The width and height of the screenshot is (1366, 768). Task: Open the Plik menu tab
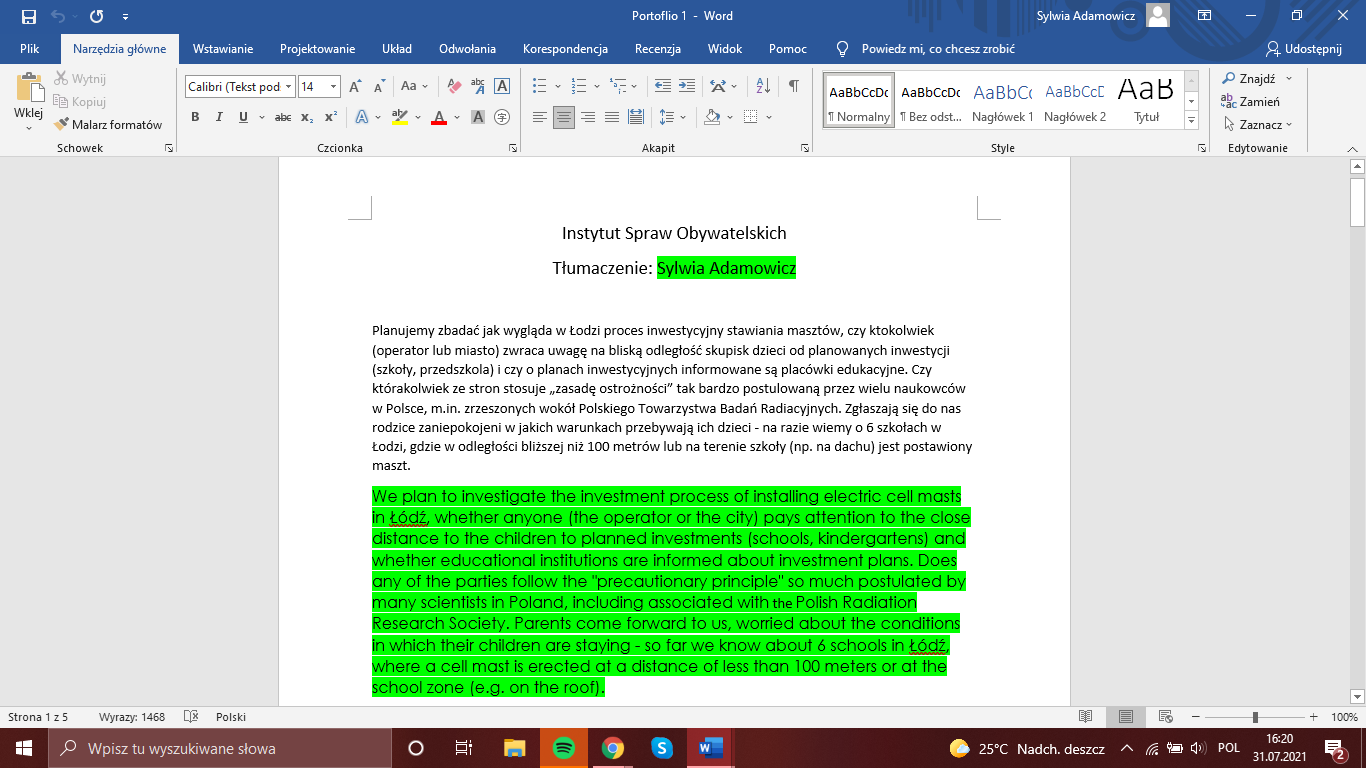(x=30, y=48)
